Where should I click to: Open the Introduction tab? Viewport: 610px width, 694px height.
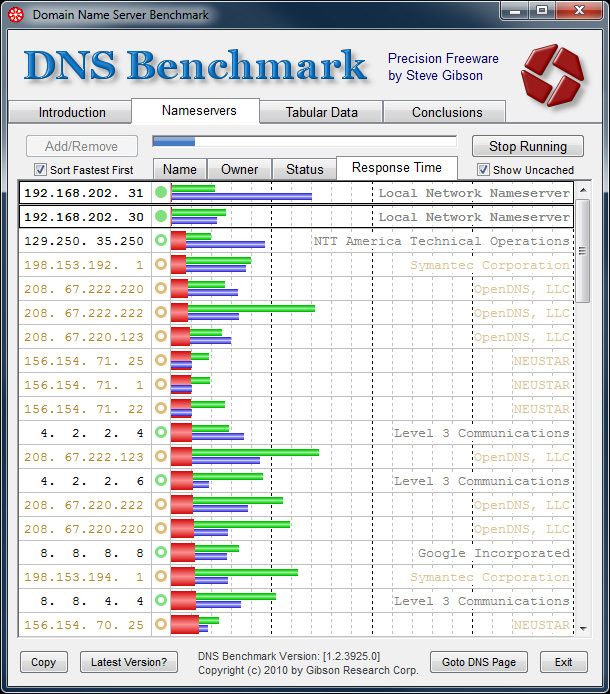pyautogui.click(x=70, y=112)
